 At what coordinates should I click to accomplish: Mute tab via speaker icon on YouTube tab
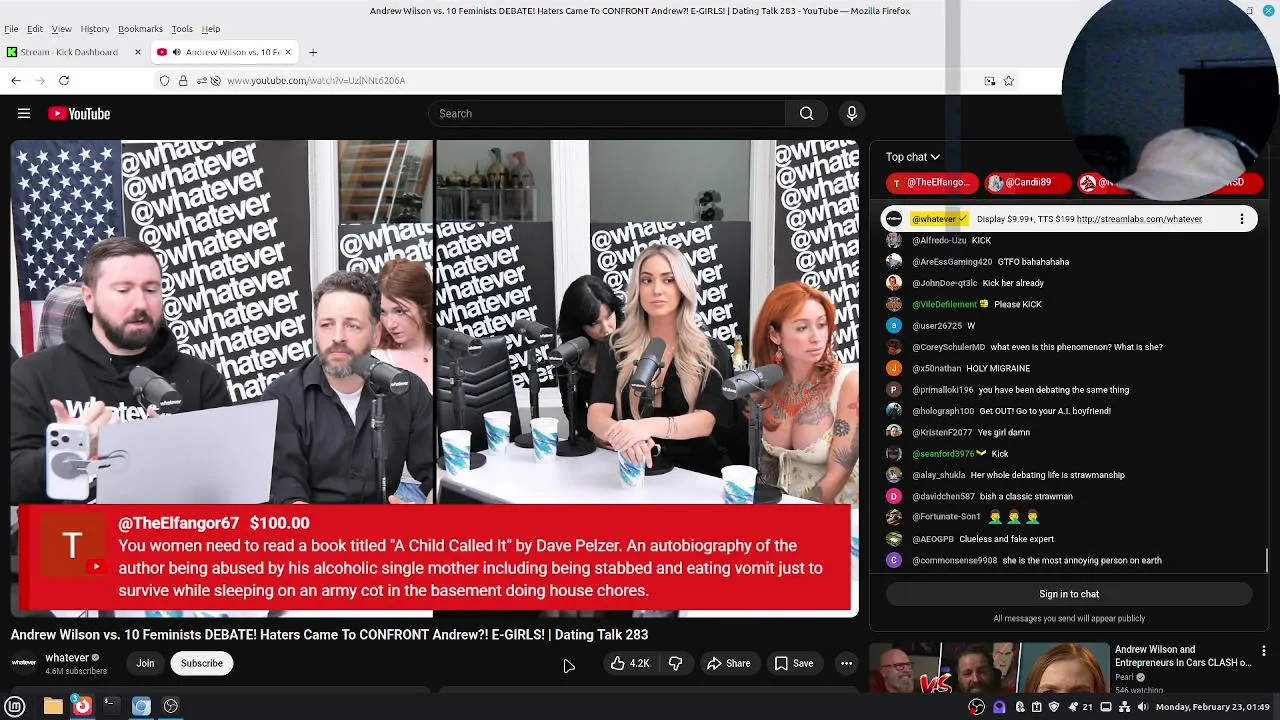176,52
